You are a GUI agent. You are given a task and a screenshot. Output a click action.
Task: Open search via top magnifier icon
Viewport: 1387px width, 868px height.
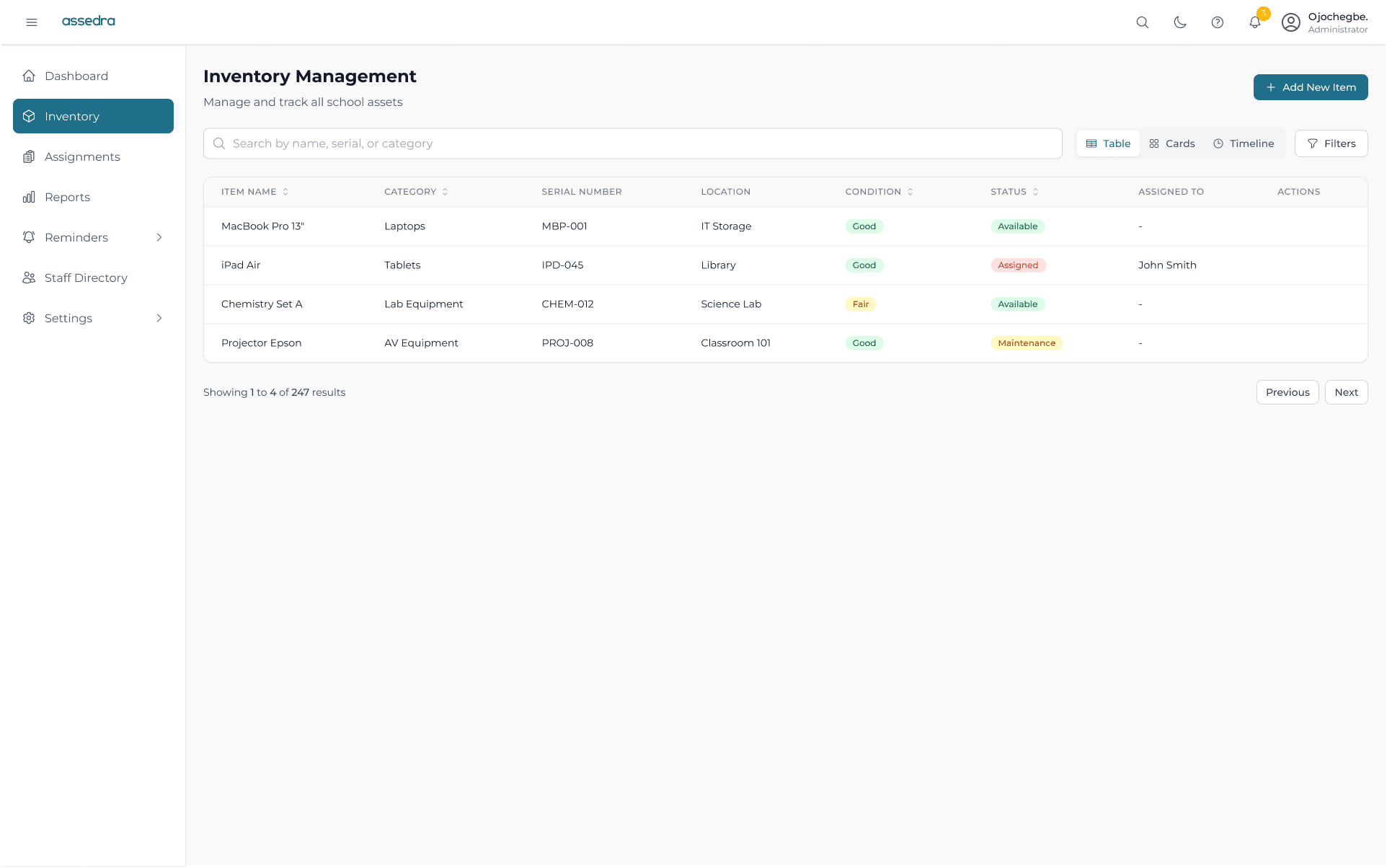pyautogui.click(x=1143, y=22)
